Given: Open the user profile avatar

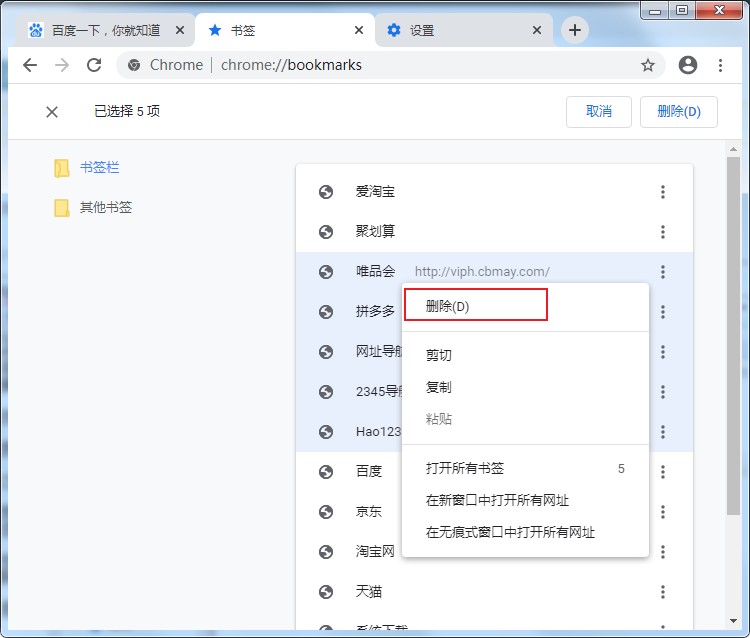Looking at the screenshot, I should 688,65.
